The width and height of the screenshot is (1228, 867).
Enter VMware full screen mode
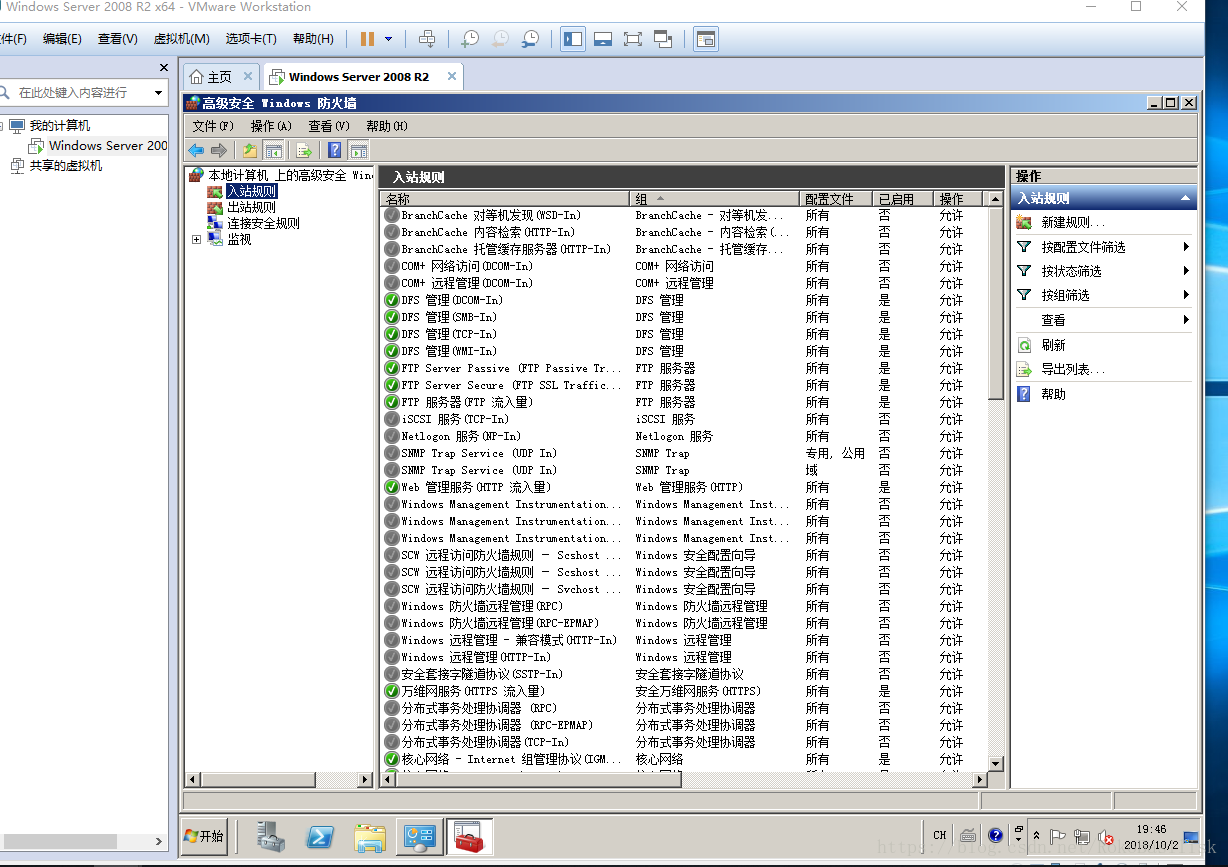point(633,39)
